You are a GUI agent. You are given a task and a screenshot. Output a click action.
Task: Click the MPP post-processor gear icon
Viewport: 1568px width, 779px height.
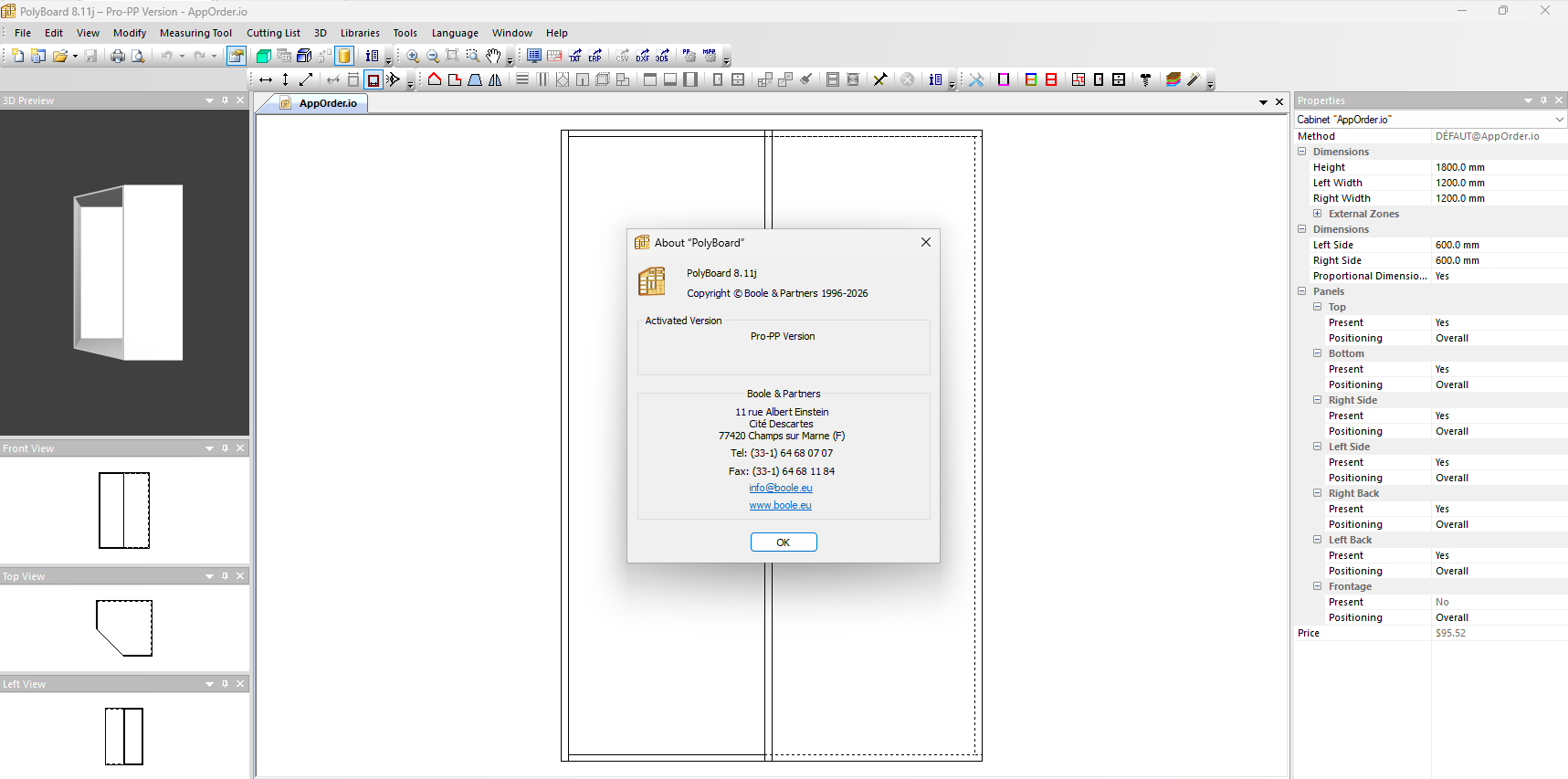(x=710, y=56)
